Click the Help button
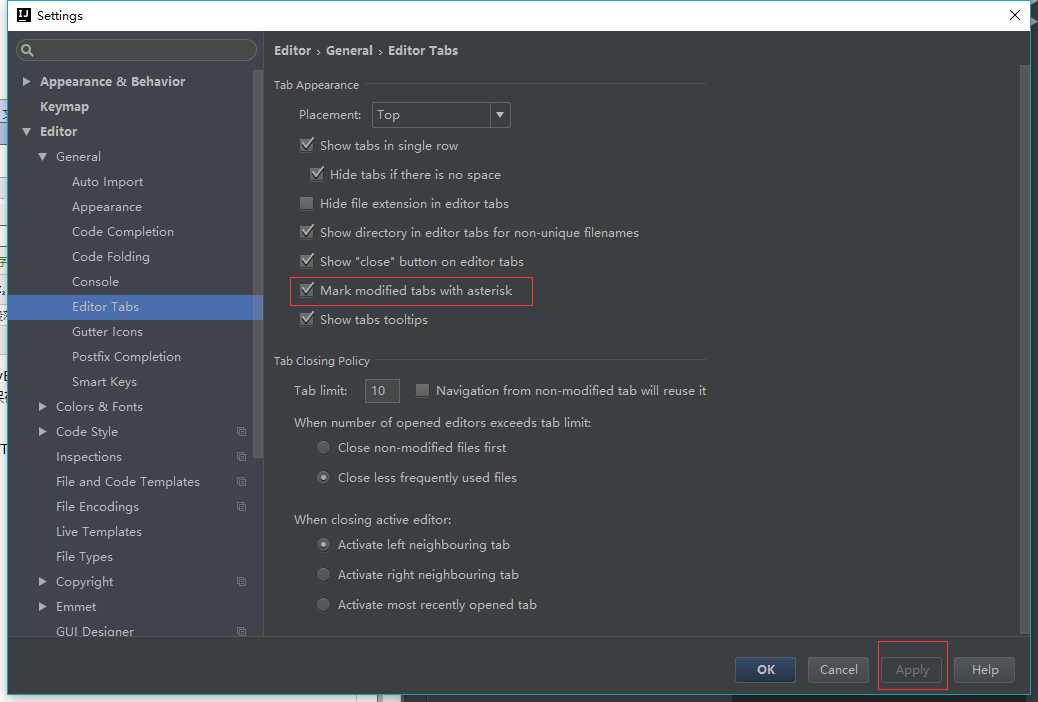 pyautogui.click(x=985, y=670)
